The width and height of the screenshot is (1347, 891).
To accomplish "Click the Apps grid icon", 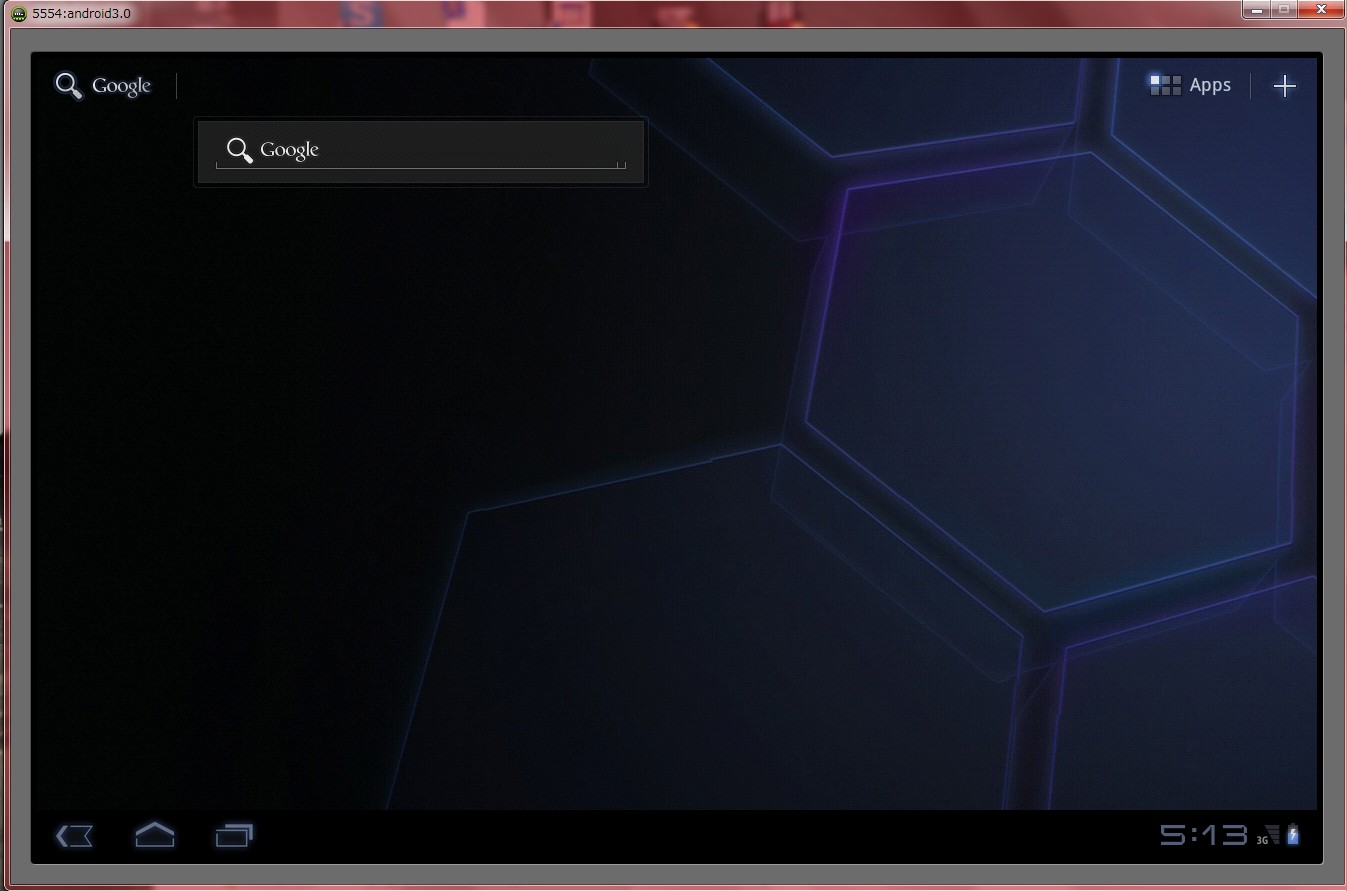I will tap(1165, 85).
